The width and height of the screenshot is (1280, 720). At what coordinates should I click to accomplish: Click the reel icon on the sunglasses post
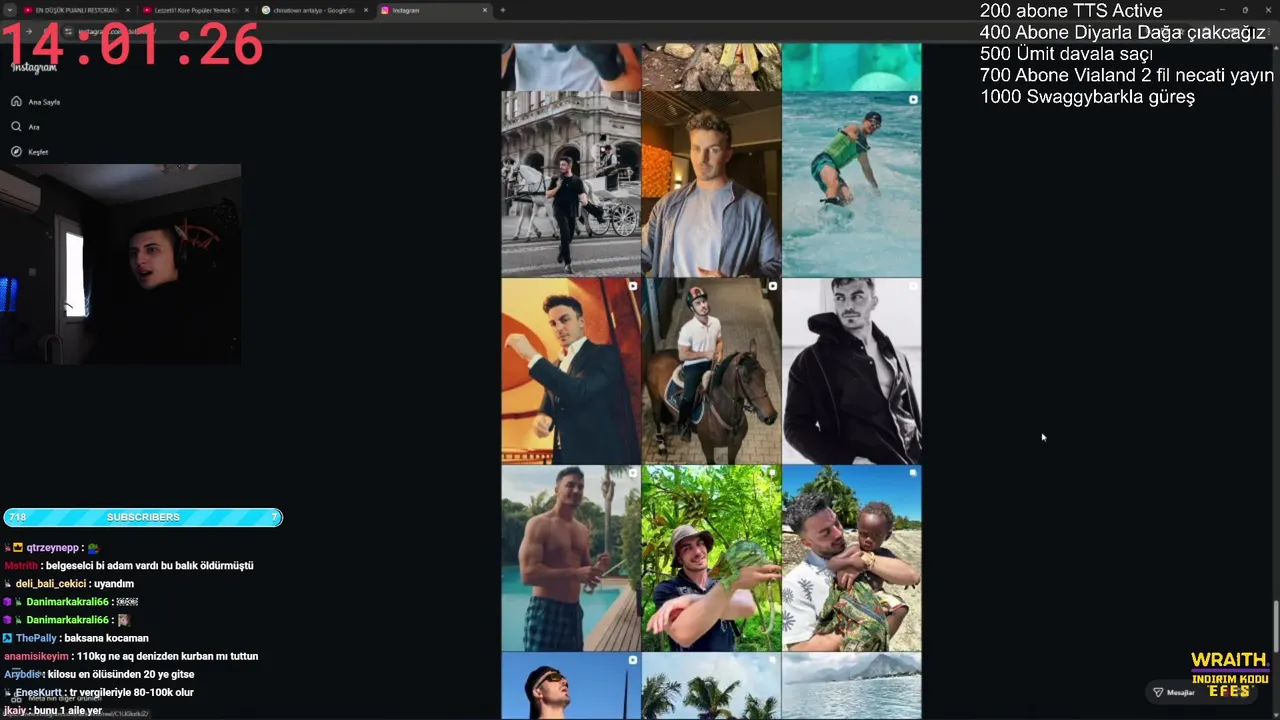pyautogui.click(x=632, y=660)
